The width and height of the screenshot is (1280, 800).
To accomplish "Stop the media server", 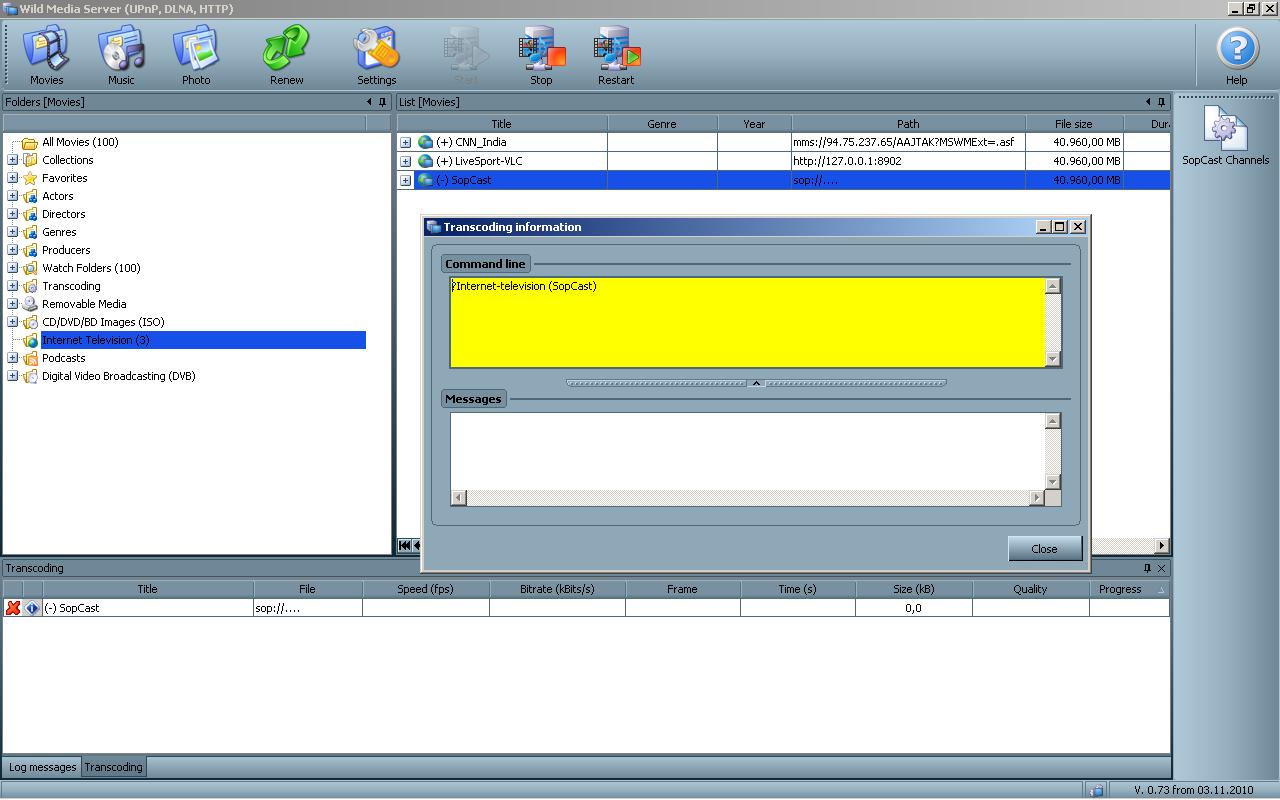I will pos(541,56).
